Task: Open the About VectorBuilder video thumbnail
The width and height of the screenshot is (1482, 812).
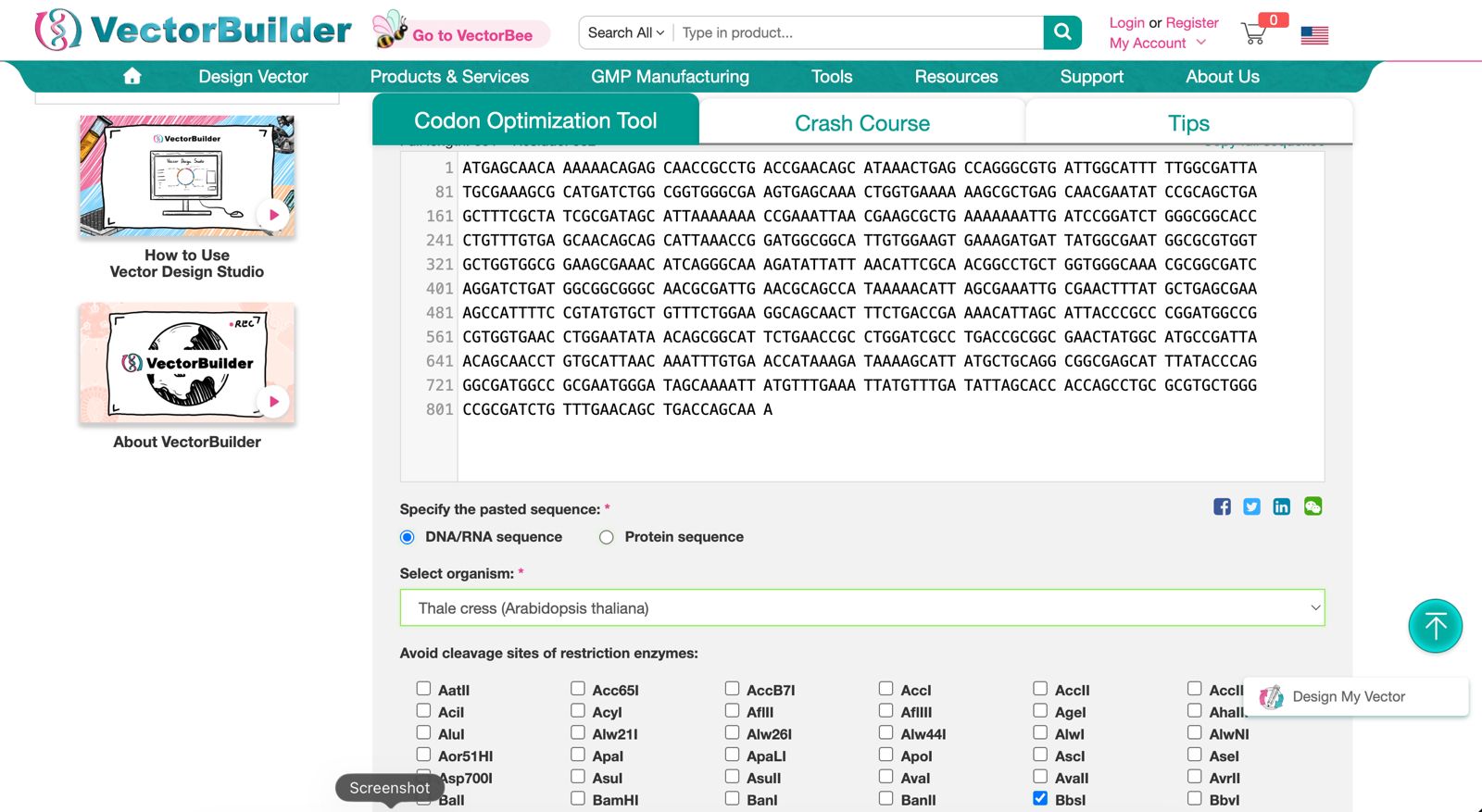Action: click(x=187, y=363)
